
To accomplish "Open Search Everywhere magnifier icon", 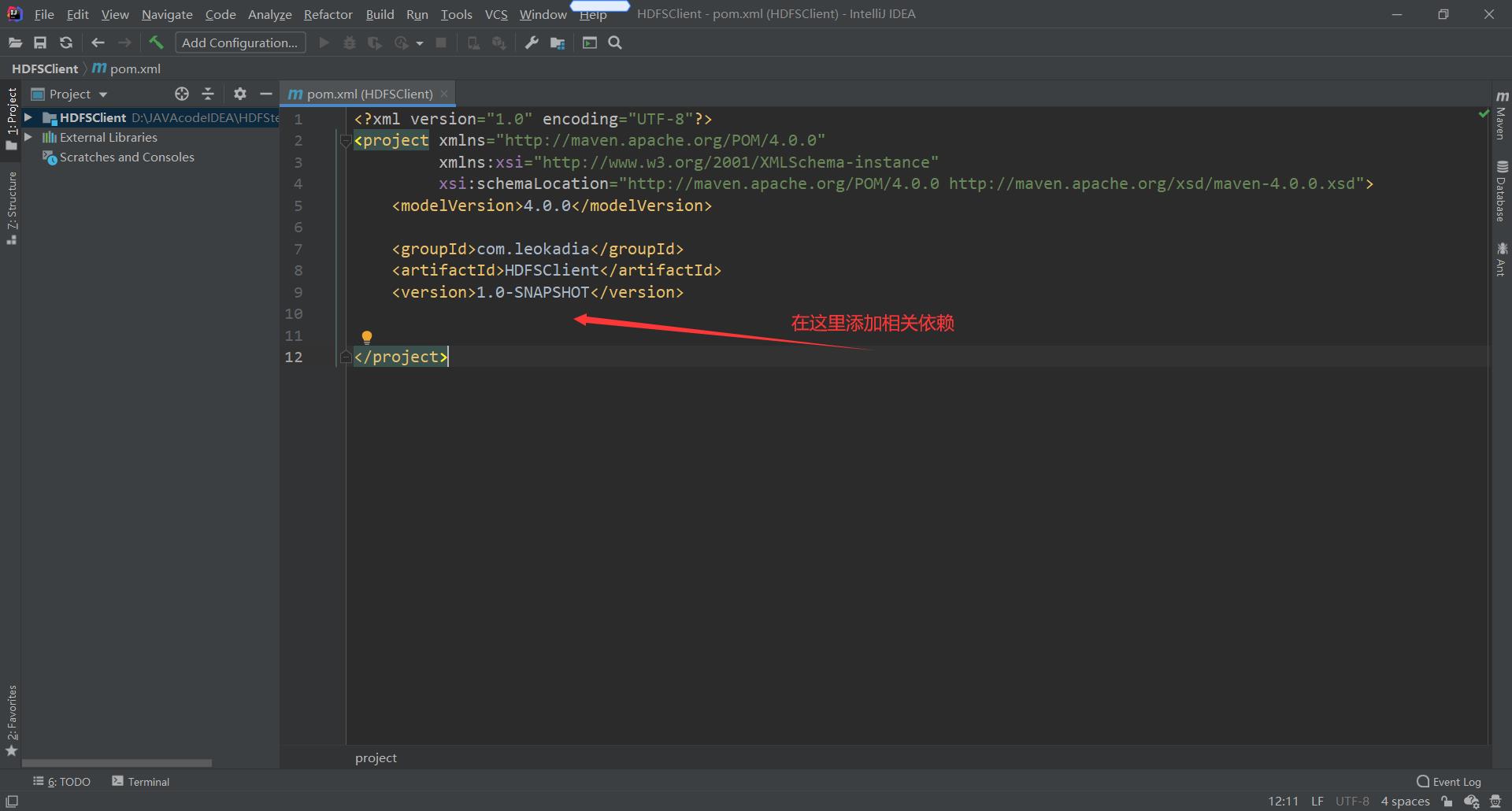I will [615, 43].
